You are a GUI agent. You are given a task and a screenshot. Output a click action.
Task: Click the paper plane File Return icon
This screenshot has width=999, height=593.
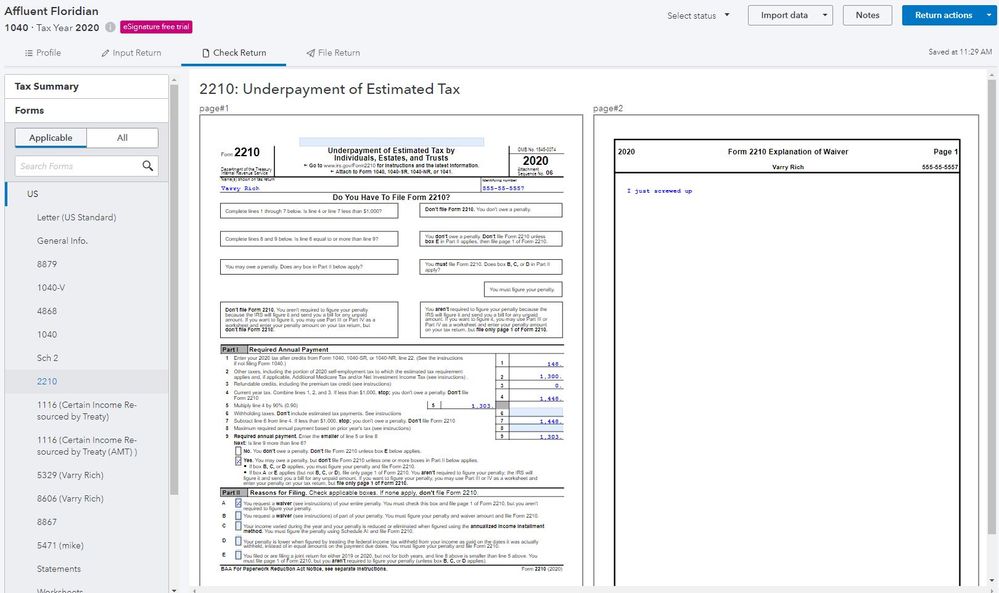(x=311, y=53)
